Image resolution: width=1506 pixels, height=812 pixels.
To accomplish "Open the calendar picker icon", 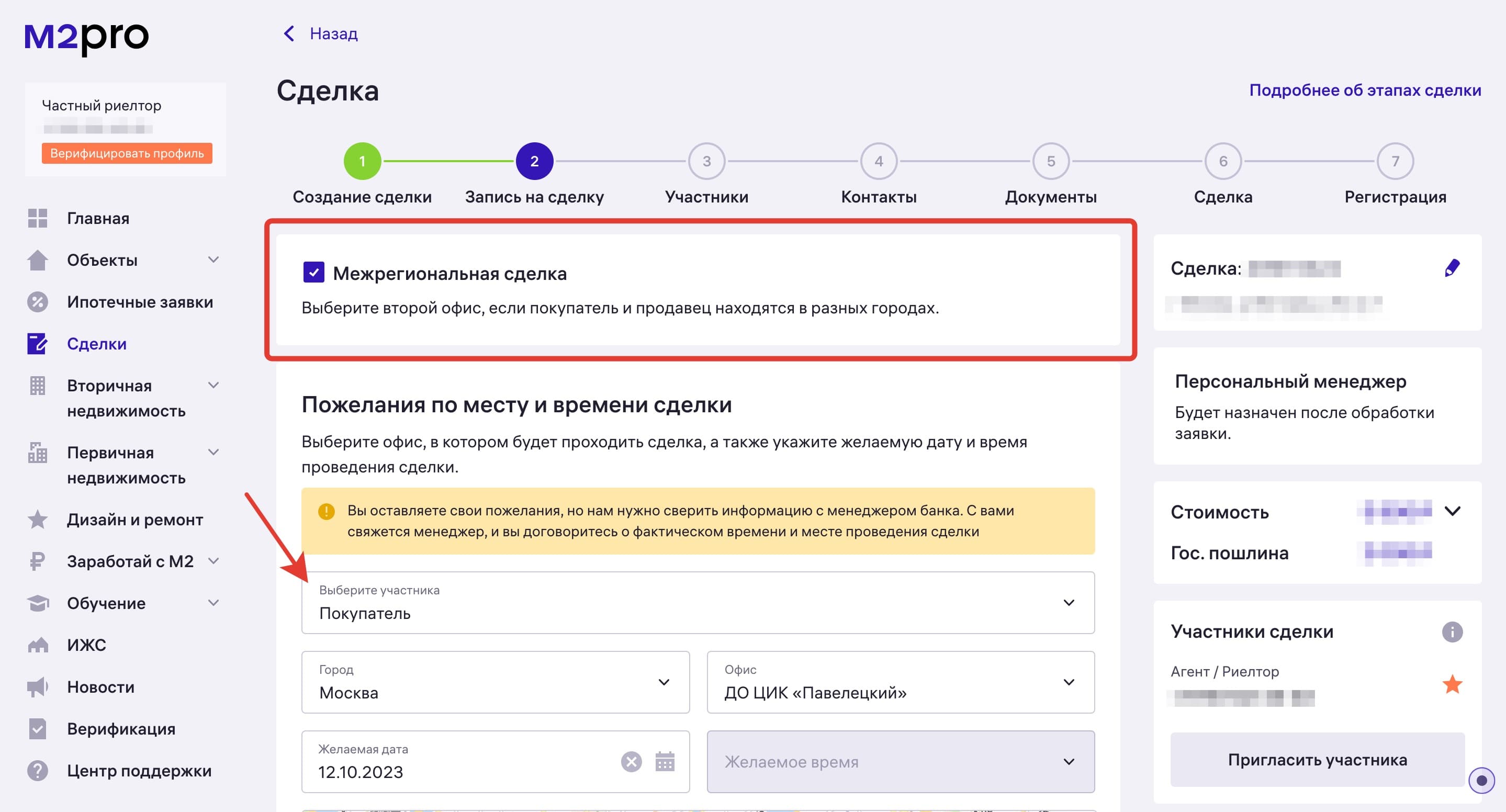I will pyautogui.click(x=665, y=762).
